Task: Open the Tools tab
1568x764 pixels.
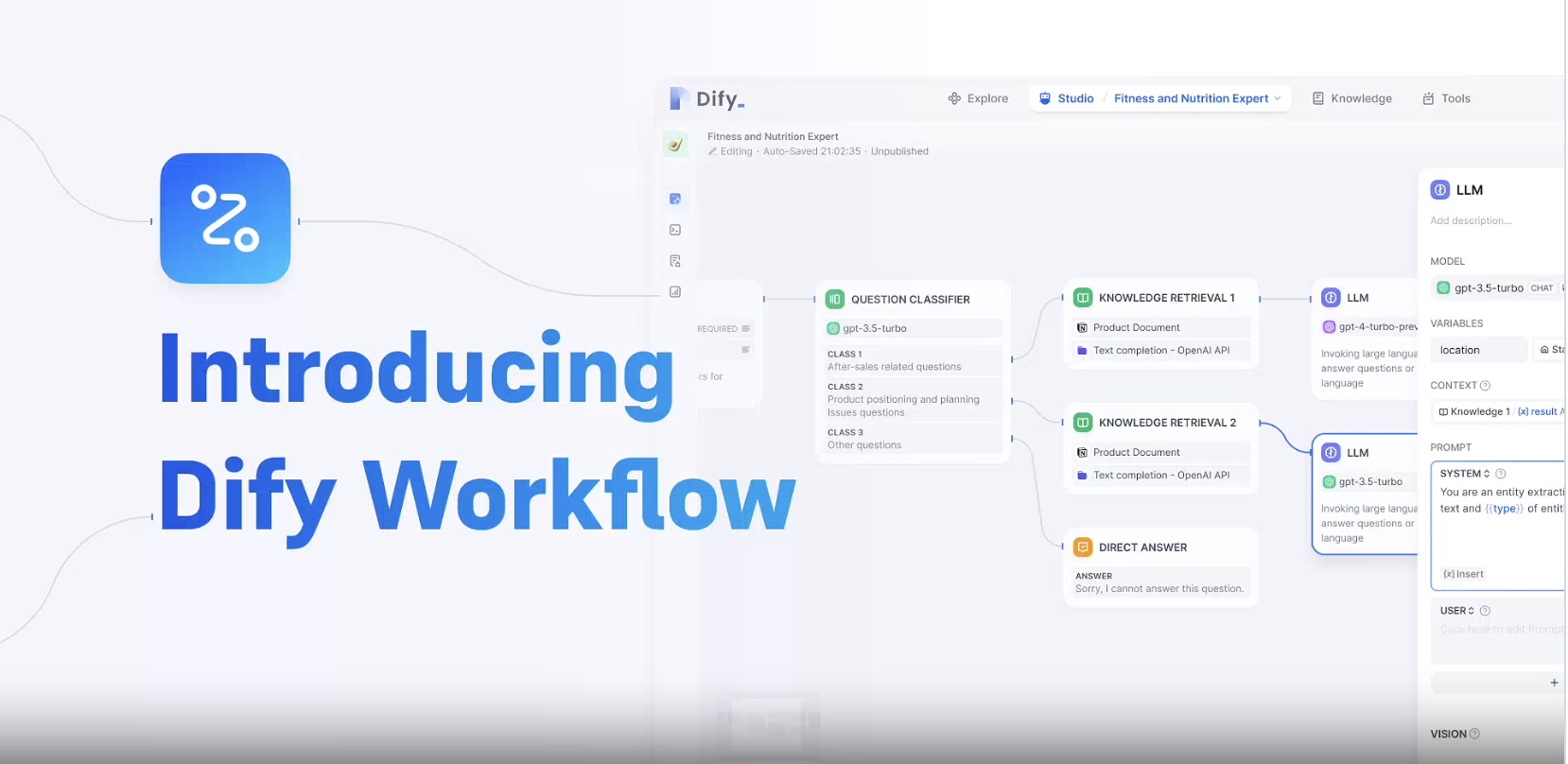Action: pos(1446,98)
